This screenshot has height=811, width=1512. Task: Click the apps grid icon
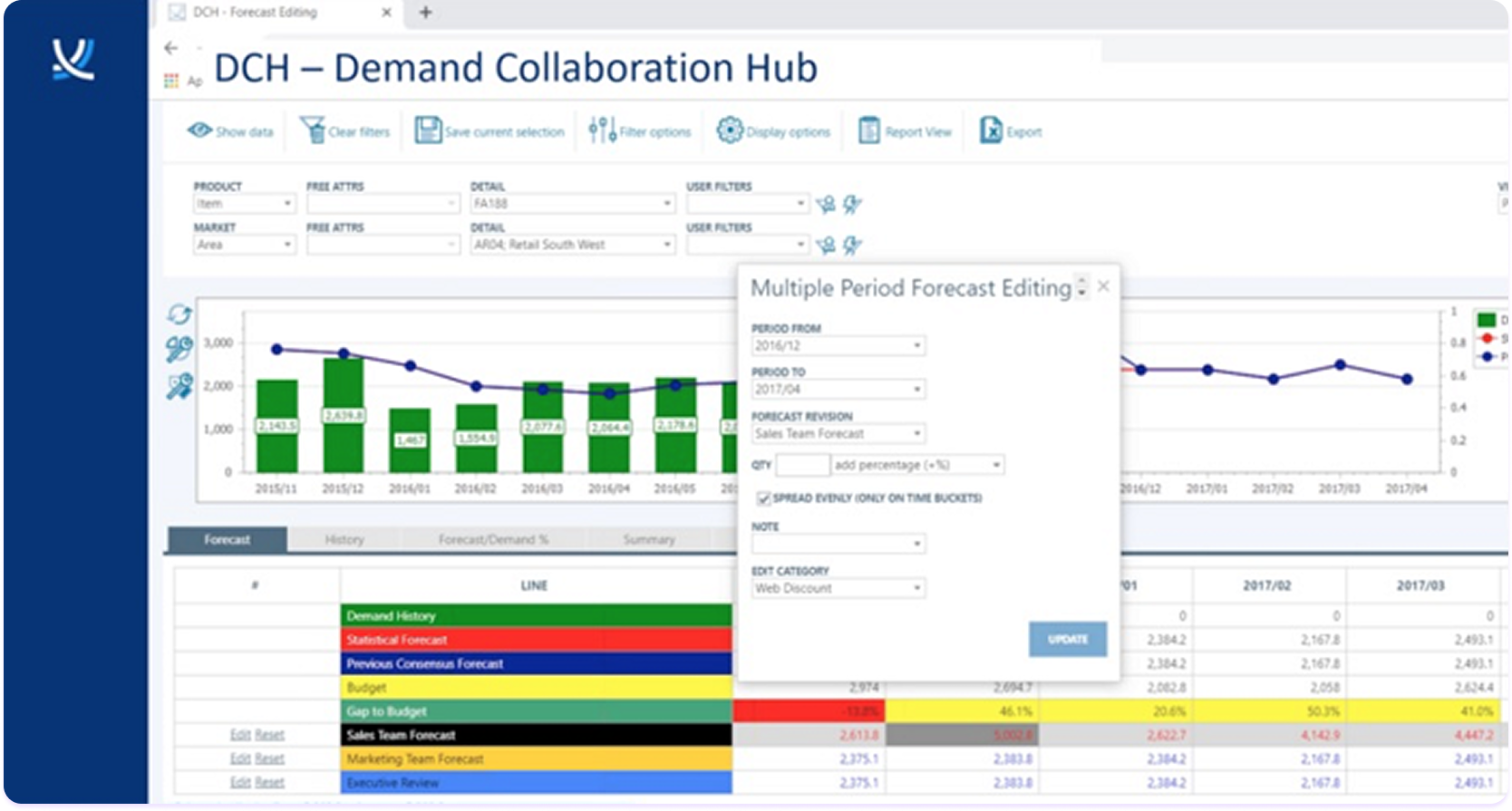[x=171, y=81]
